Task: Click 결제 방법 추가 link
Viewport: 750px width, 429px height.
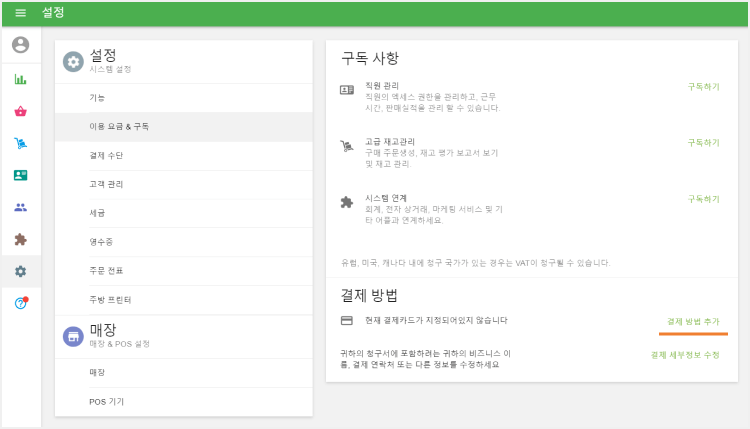Action: [x=693, y=321]
